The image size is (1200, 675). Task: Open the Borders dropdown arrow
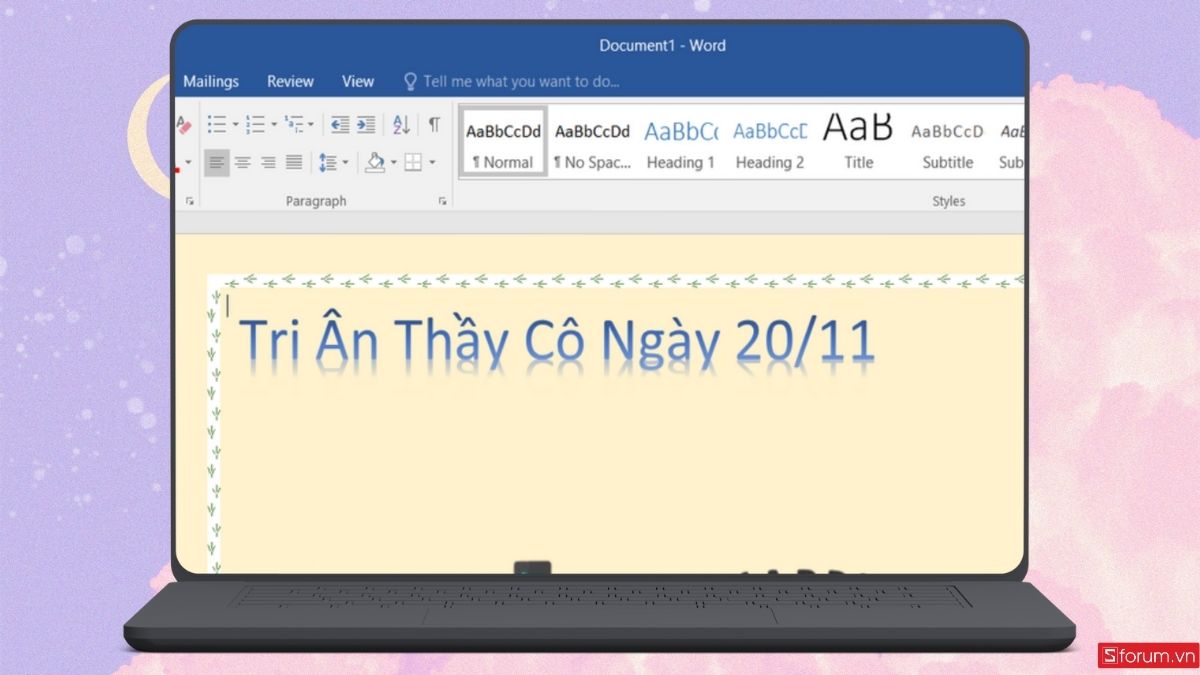[432, 162]
